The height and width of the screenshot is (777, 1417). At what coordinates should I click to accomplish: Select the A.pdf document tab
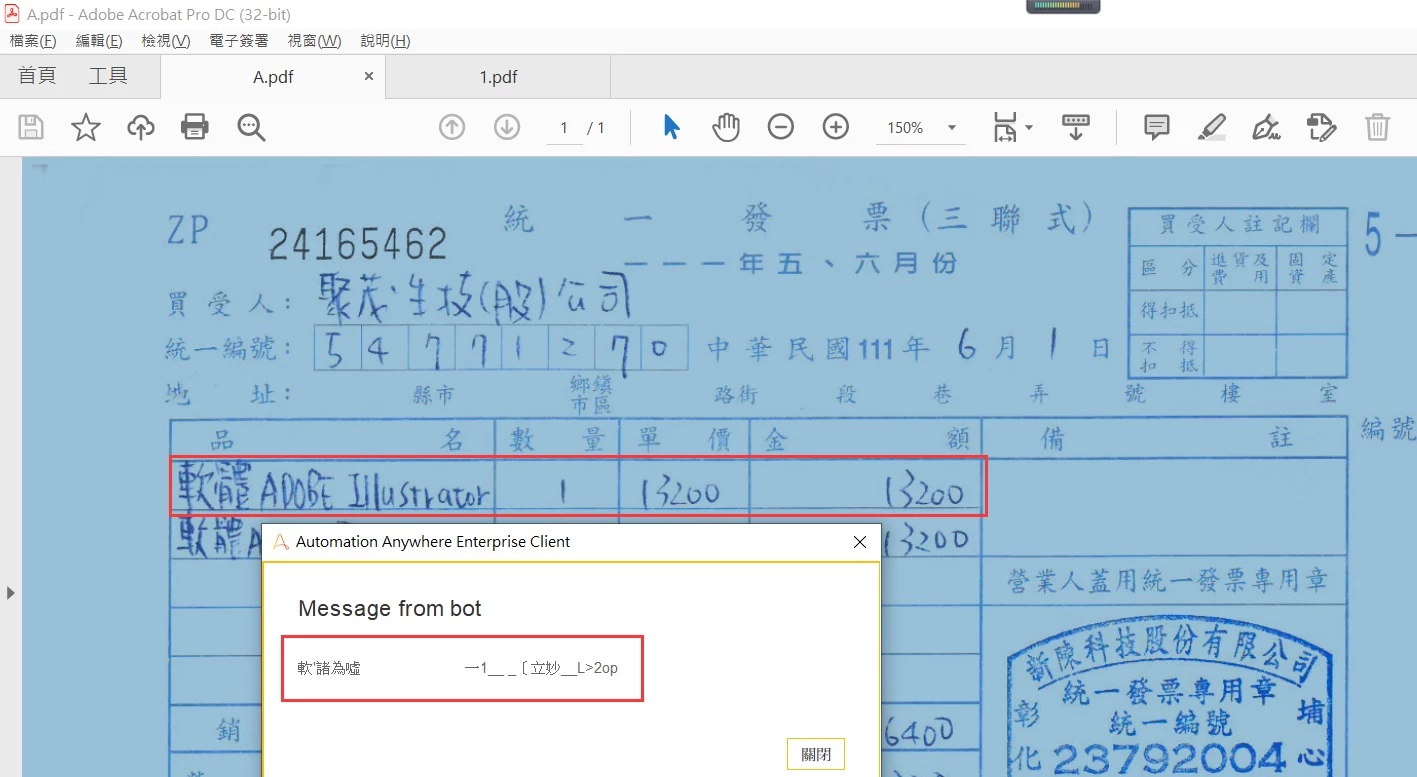click(x=273, y=77)
